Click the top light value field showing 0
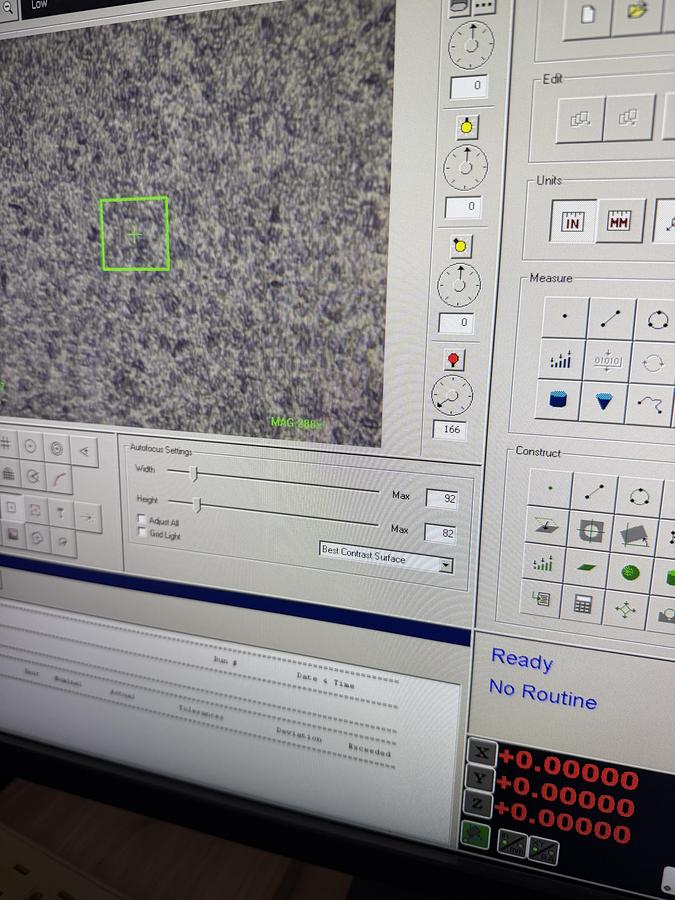Viewport: 675px width, 900px height. click(x=469, y=86)
